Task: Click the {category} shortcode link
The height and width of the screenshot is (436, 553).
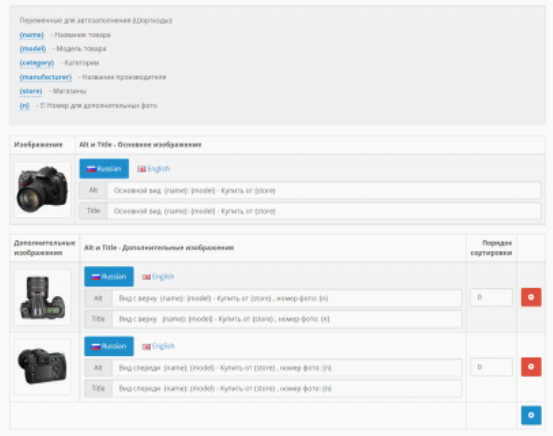Action: click(x=37, y=63)
